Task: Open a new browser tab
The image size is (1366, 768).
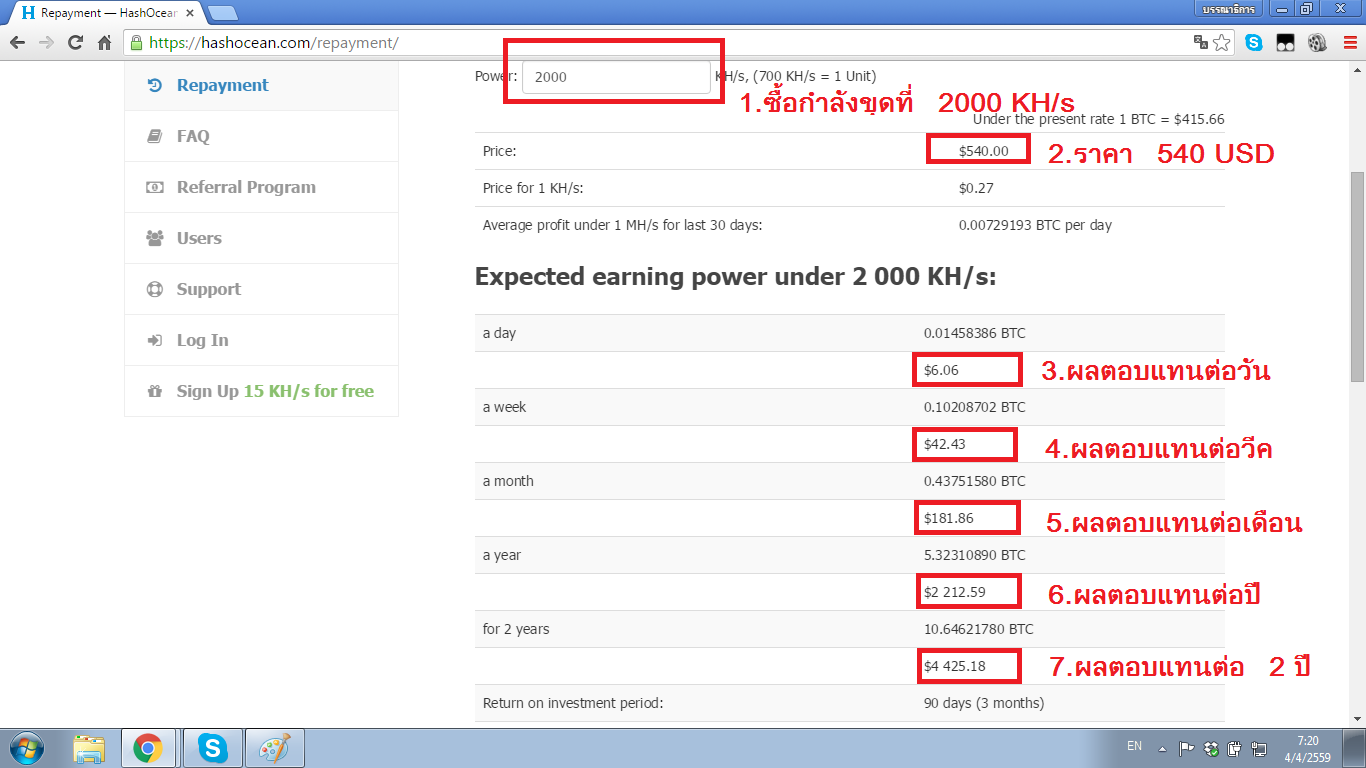Action: [x=222, y=13]
